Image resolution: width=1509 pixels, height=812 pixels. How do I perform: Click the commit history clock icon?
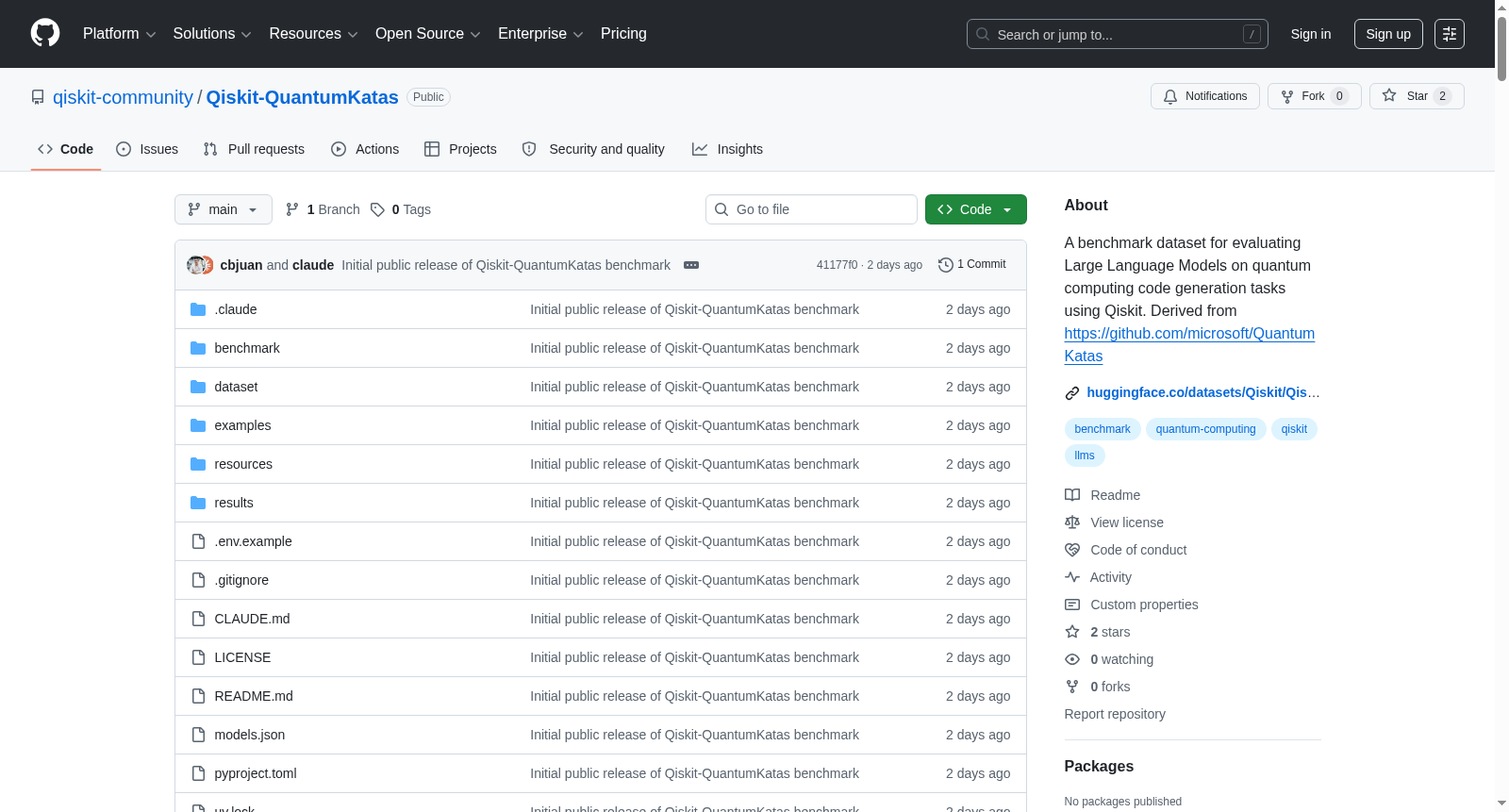[946, 265]
